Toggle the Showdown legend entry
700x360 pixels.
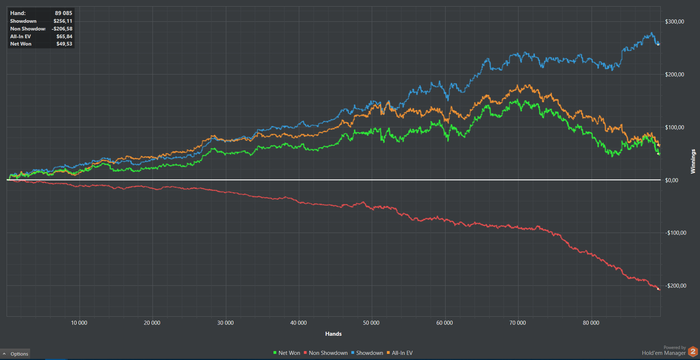[x=367, y=353]
